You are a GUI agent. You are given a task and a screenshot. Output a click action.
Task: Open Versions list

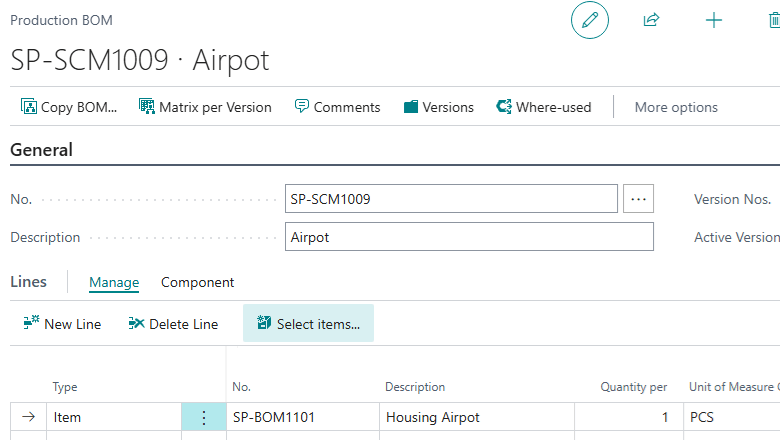(x=438, y=107)
